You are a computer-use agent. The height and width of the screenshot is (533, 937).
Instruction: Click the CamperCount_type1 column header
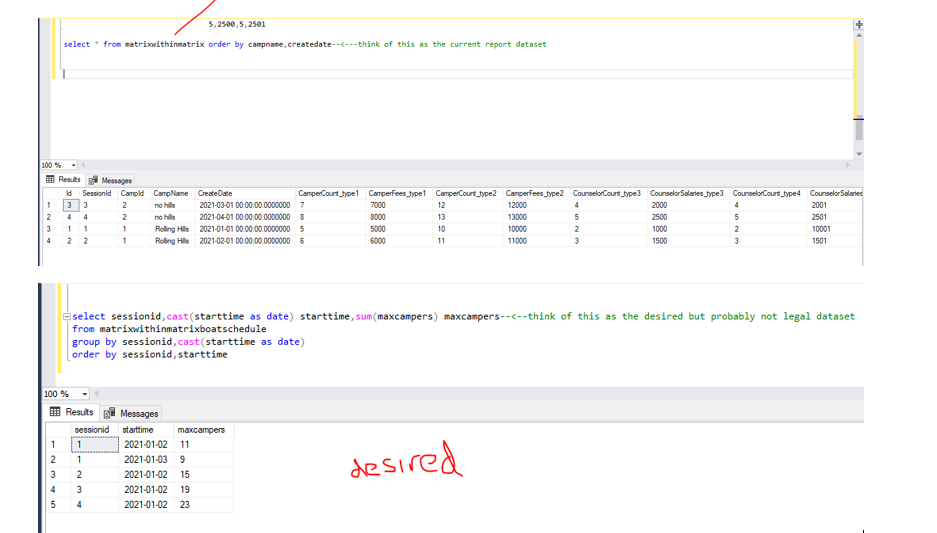329,194
